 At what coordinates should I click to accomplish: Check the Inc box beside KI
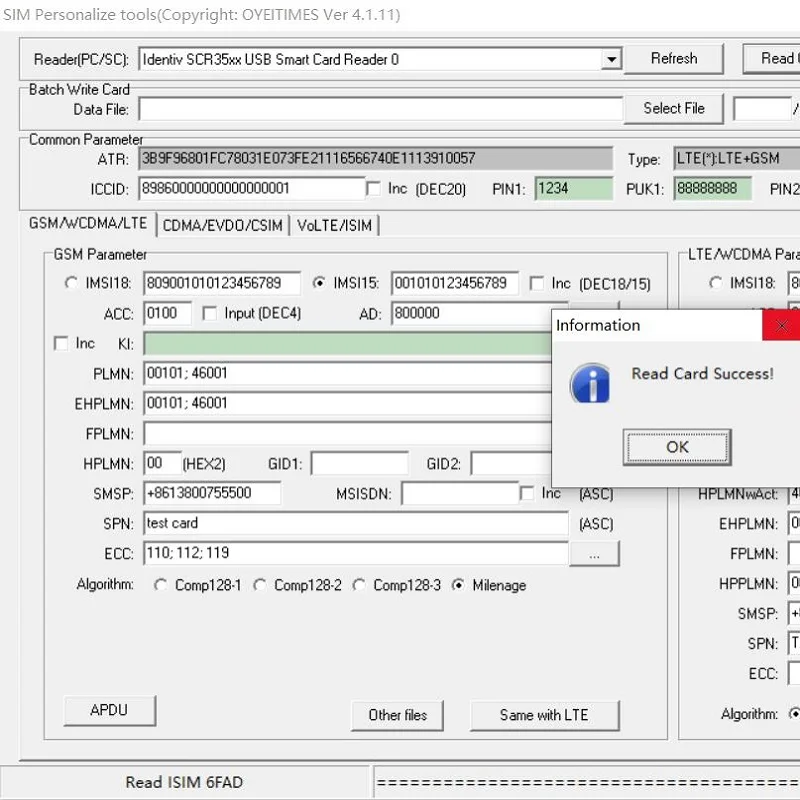(61, 343)
